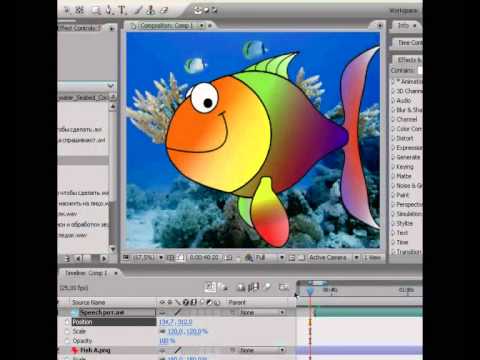Click the always preview this view icon
Image resolution: width=480 pixels, height=360 pixels.
[x=126, y=258]
